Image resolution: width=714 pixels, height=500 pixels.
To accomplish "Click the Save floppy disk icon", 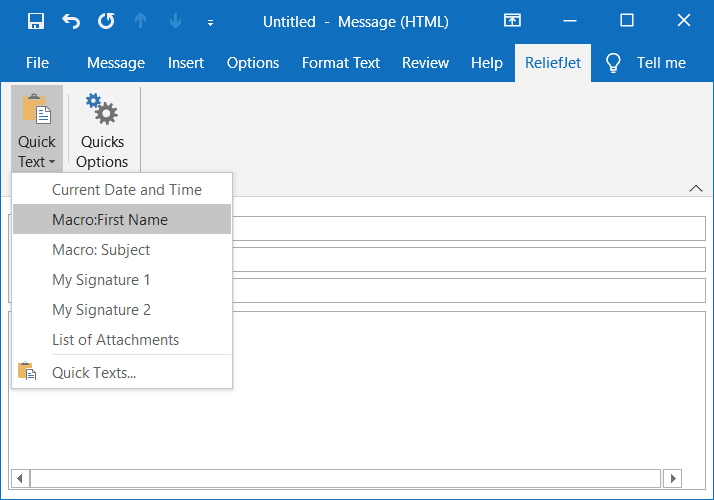I will (36, 21).
